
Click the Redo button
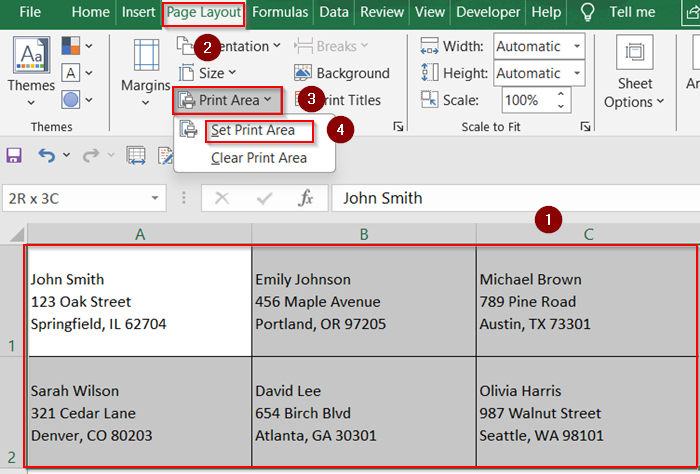(x=91, y=155)
